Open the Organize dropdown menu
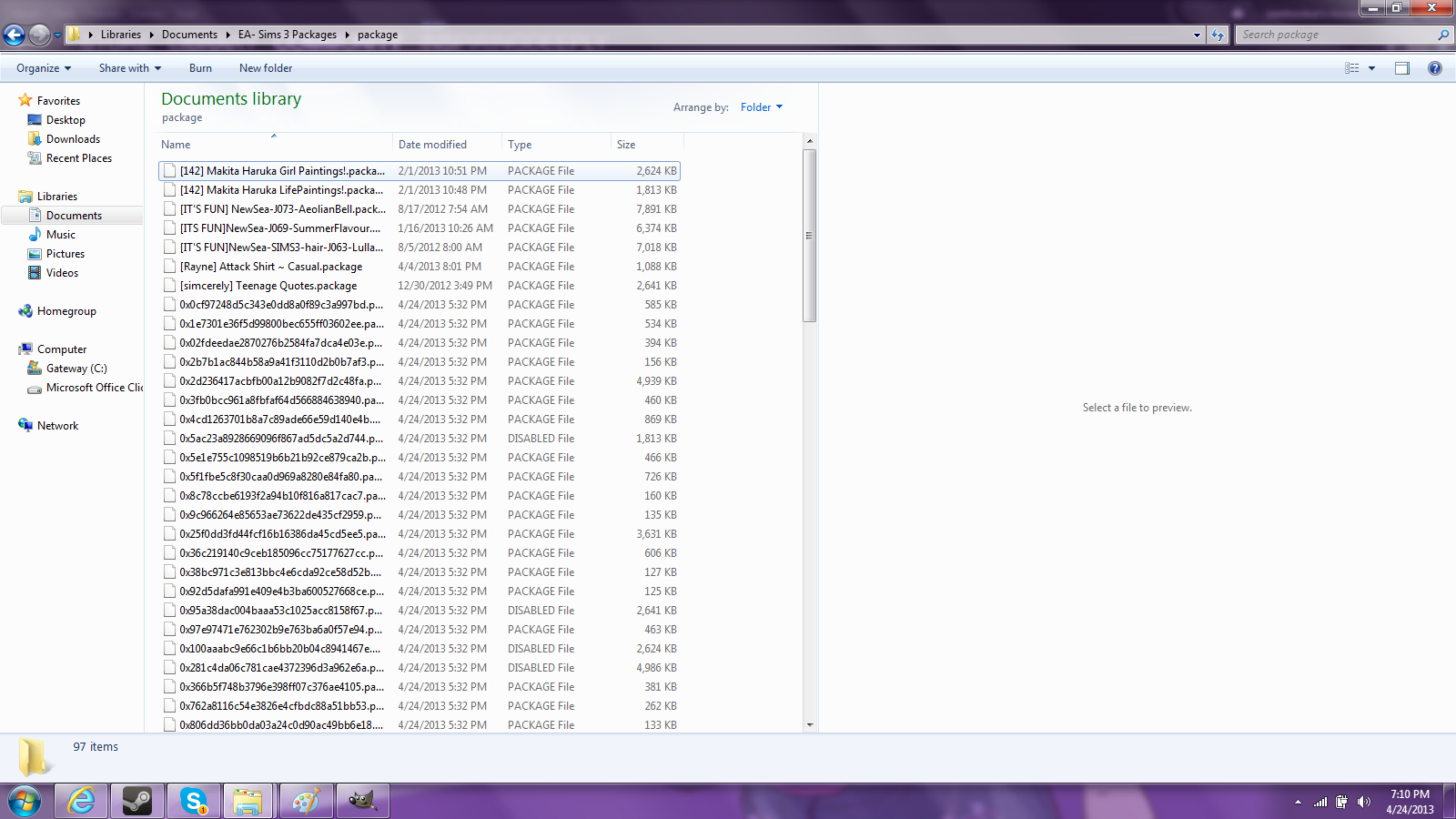 (x=44, y=68)
